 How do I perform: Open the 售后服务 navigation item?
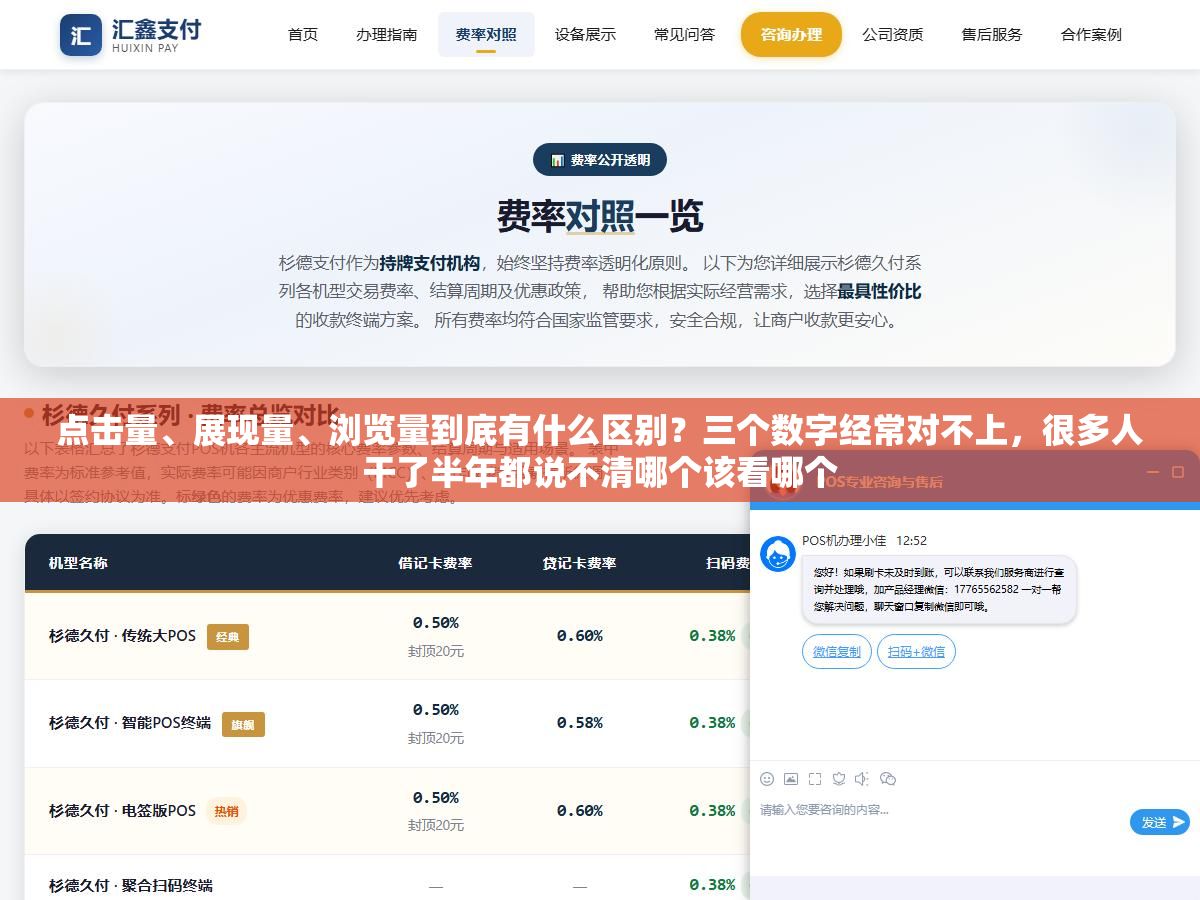(x=992, y=34)
